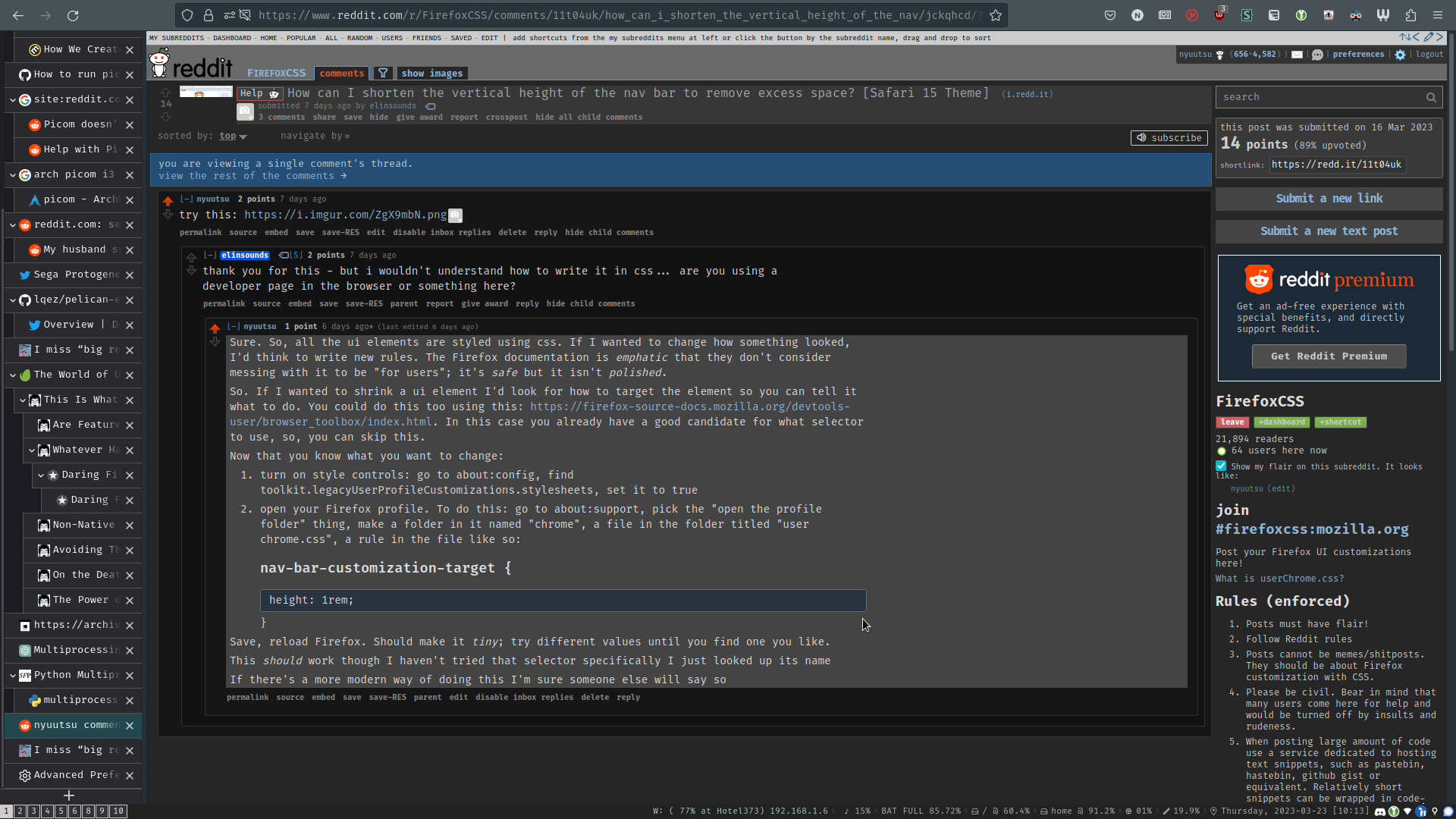Click Get Reddit Premium button

click(1329, 356)
